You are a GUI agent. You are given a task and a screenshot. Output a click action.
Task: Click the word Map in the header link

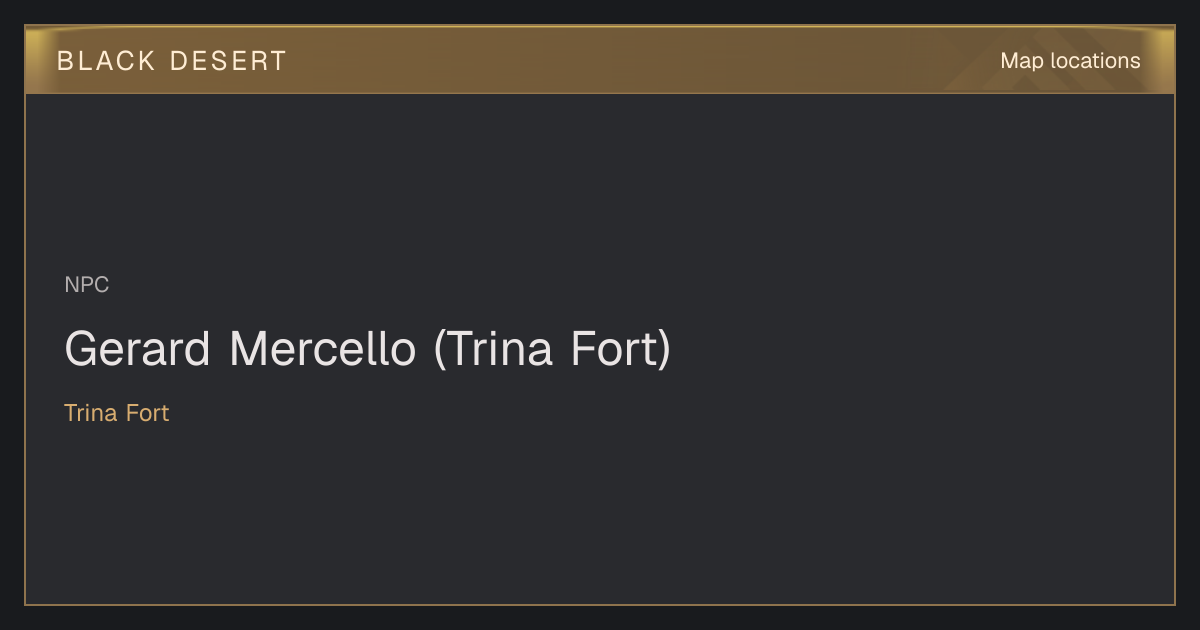pos(1022,61)
